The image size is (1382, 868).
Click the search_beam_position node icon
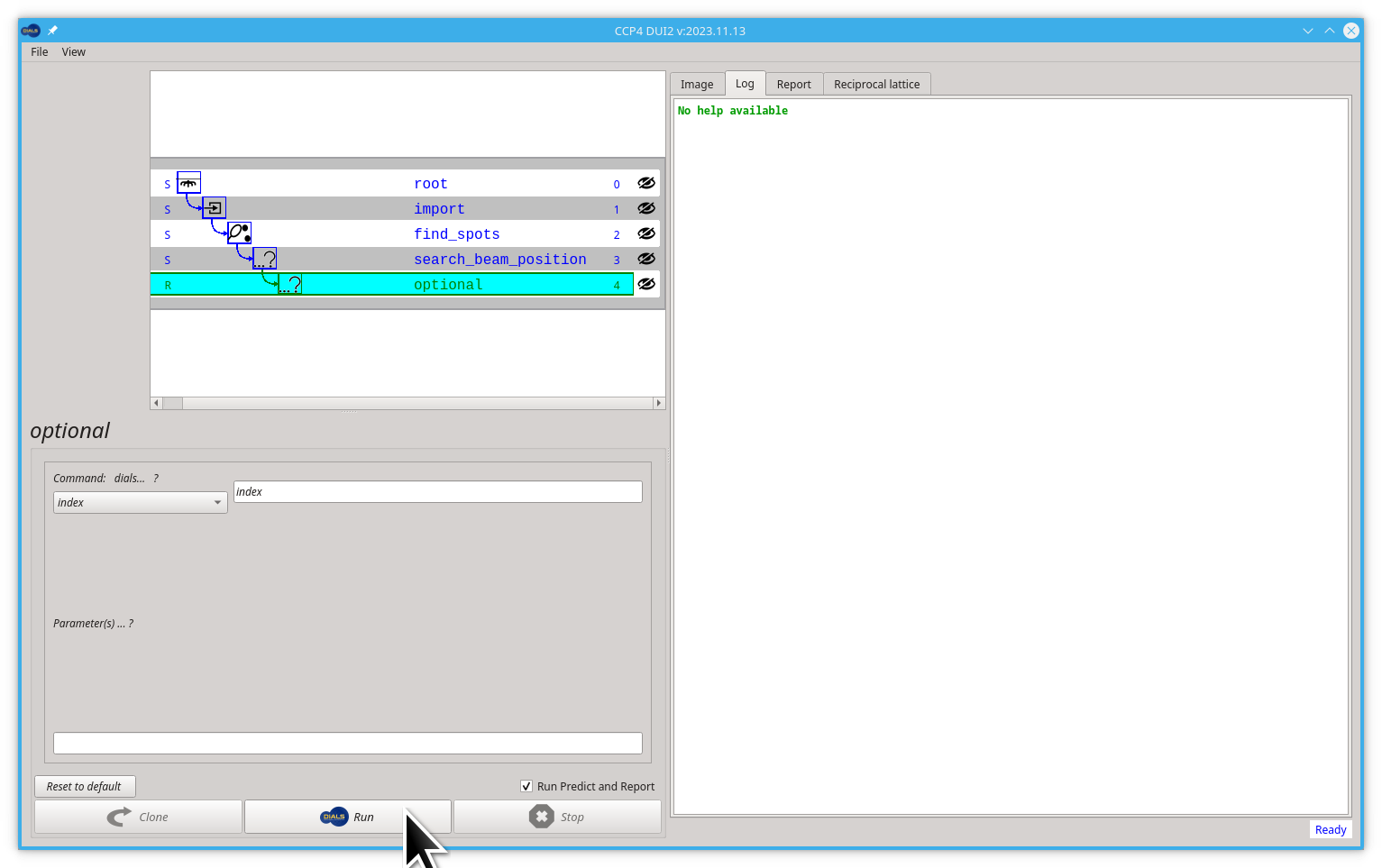point(264,259)
